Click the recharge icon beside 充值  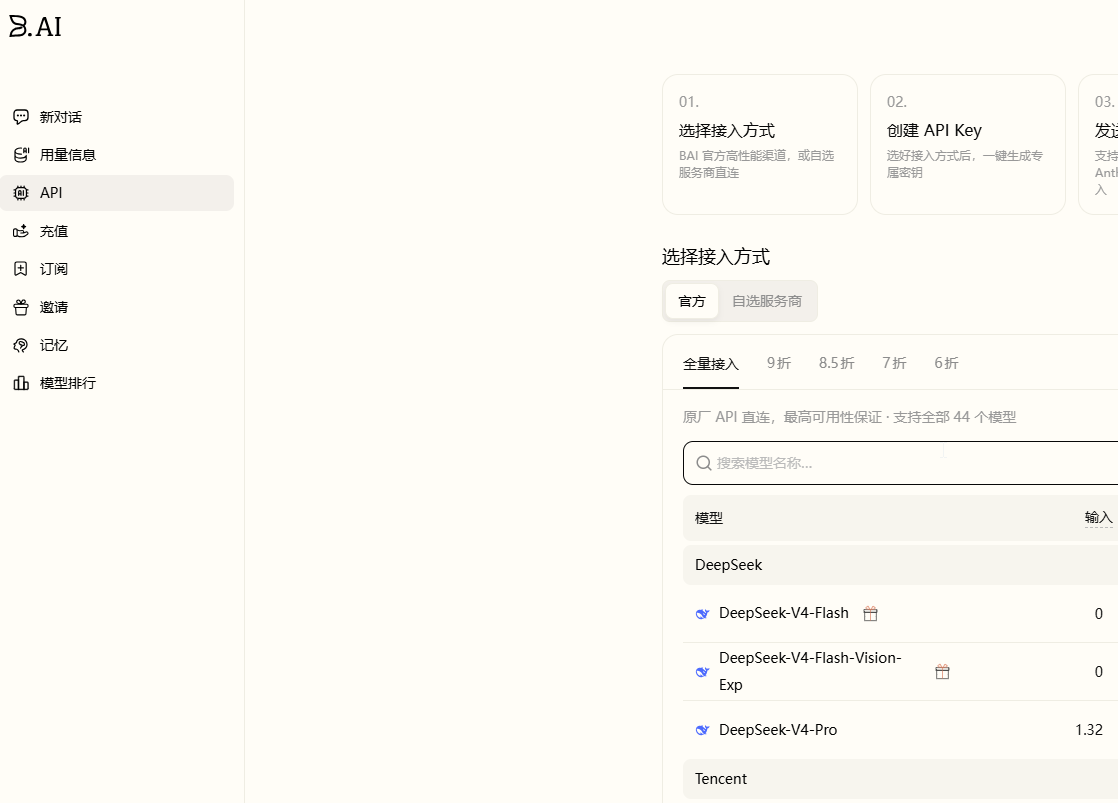pos(21,231)
